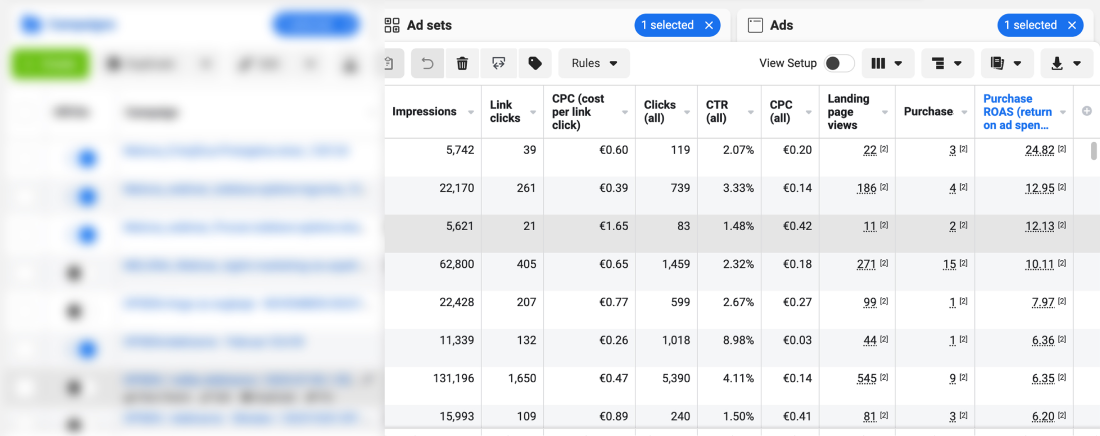Click the icon between trash and tag
This screenshot has width=1100, height=436.
tap(498, 63)
